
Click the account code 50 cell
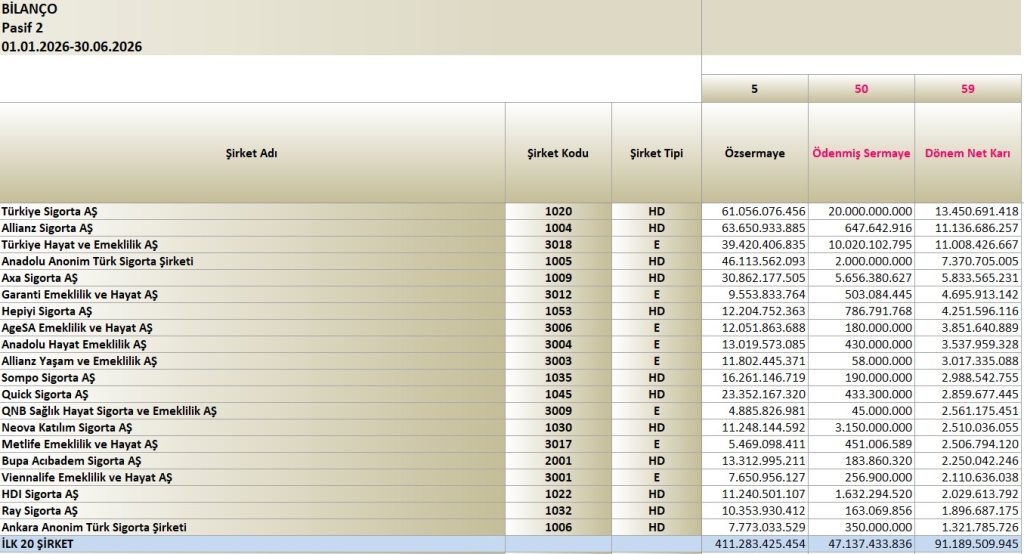click(861, 89)
